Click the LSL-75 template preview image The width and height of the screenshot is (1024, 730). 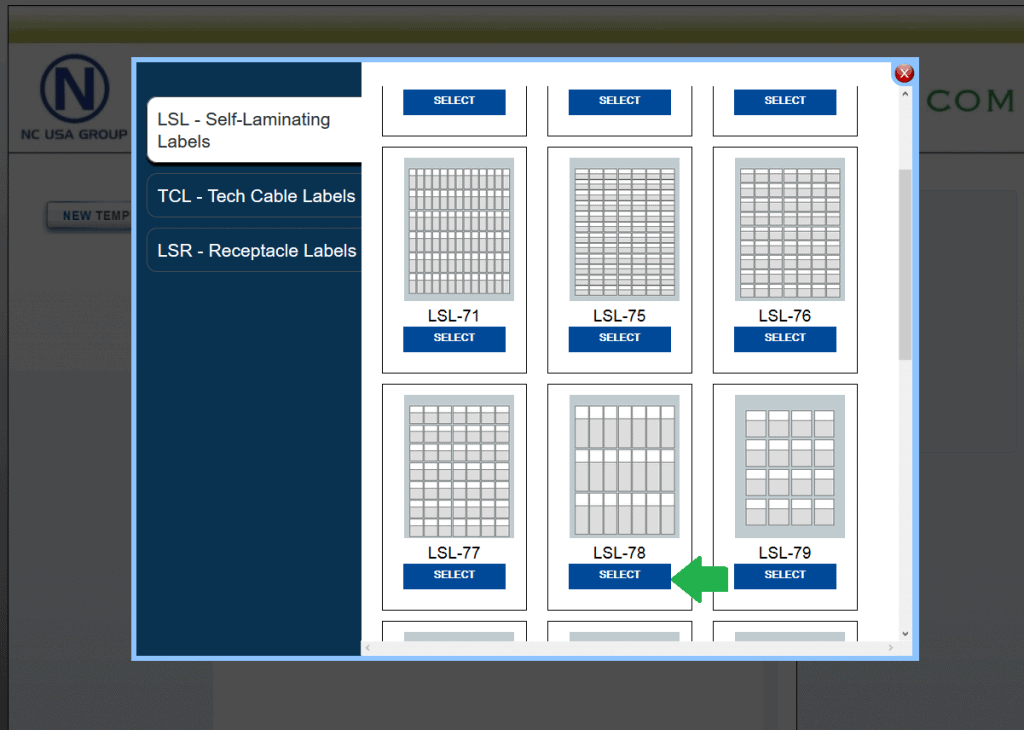[624, 229]
